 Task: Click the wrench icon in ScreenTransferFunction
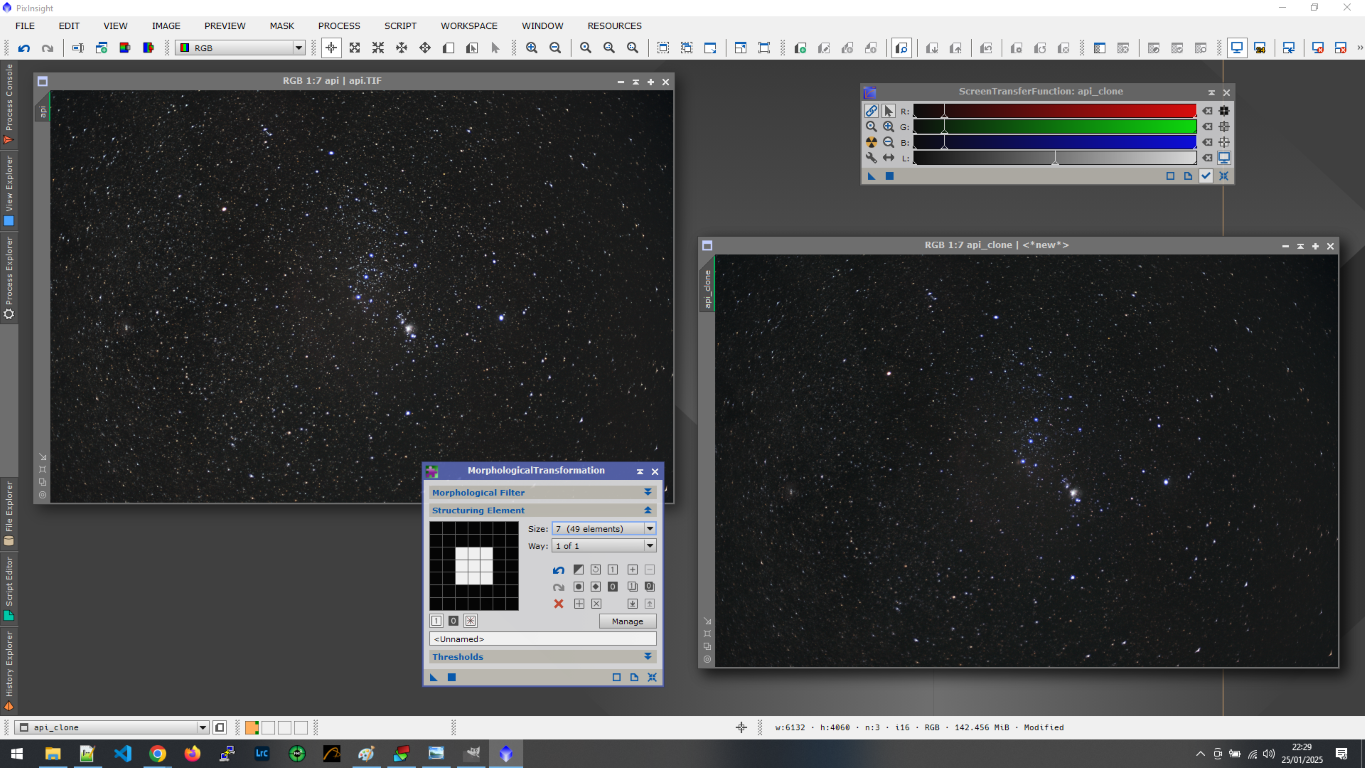tap(872, 158)
